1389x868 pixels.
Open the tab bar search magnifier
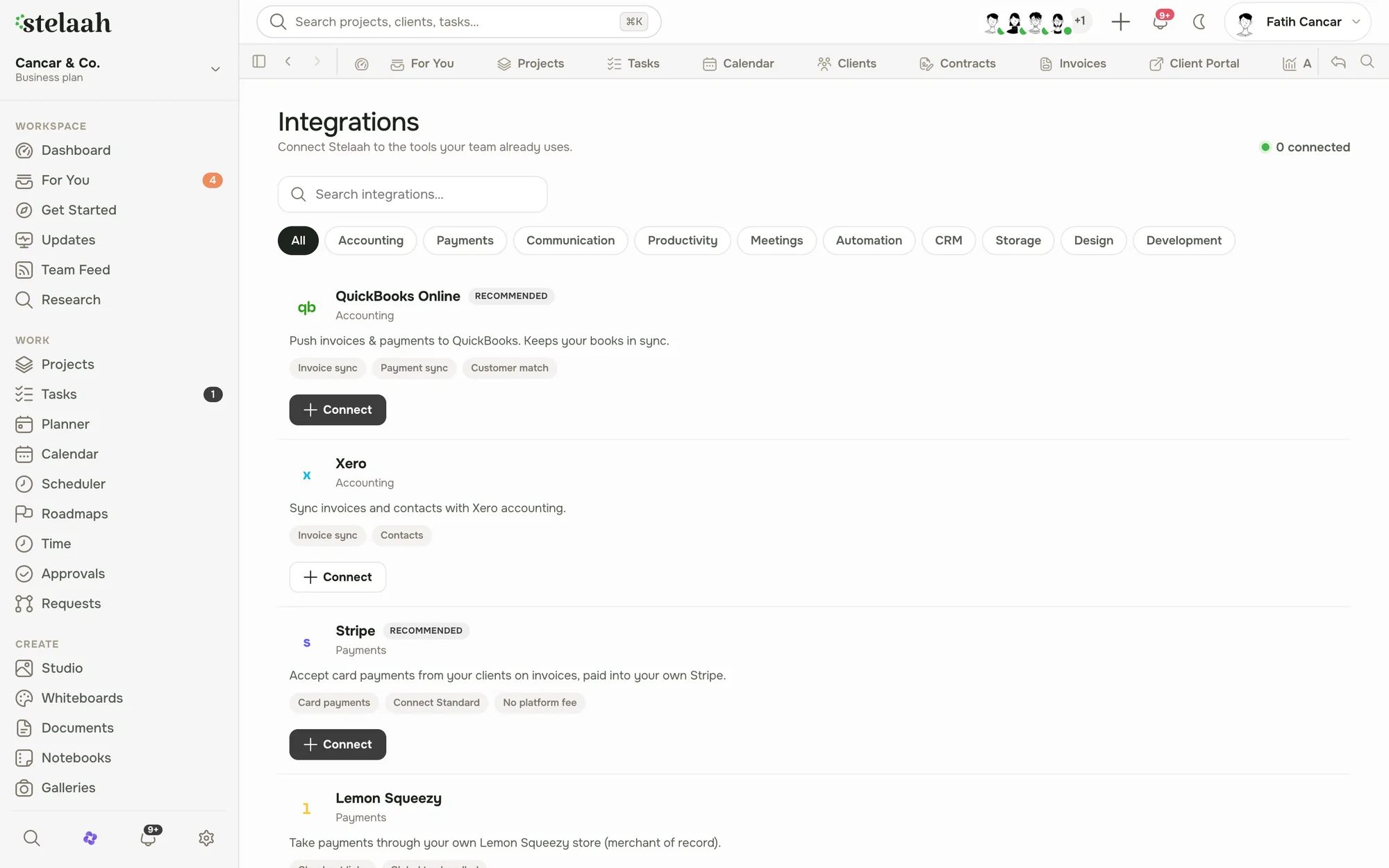[x=1367, y=62]
